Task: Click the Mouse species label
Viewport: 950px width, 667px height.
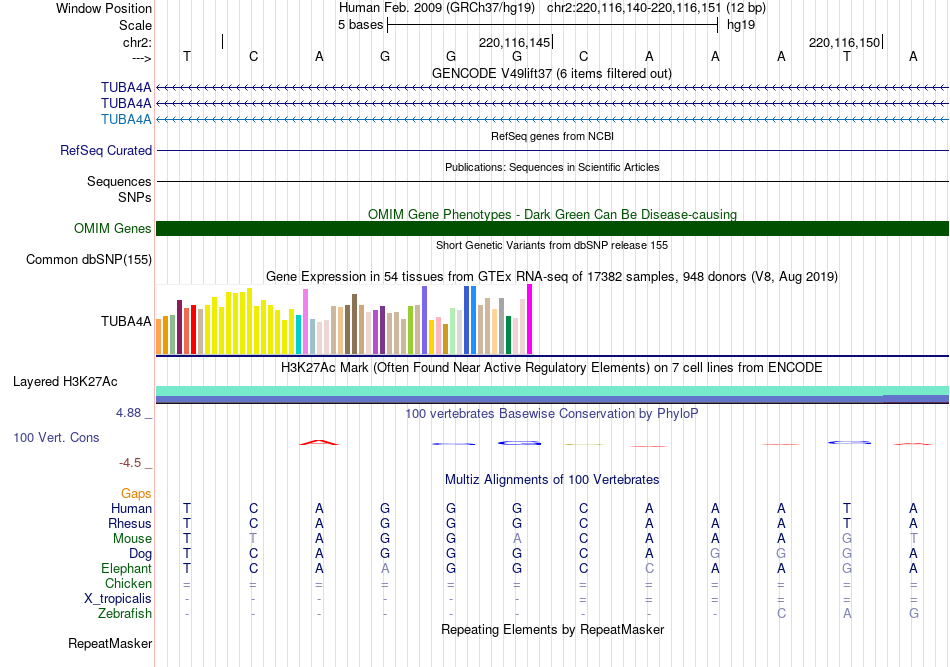Action: tap(132, 539)
